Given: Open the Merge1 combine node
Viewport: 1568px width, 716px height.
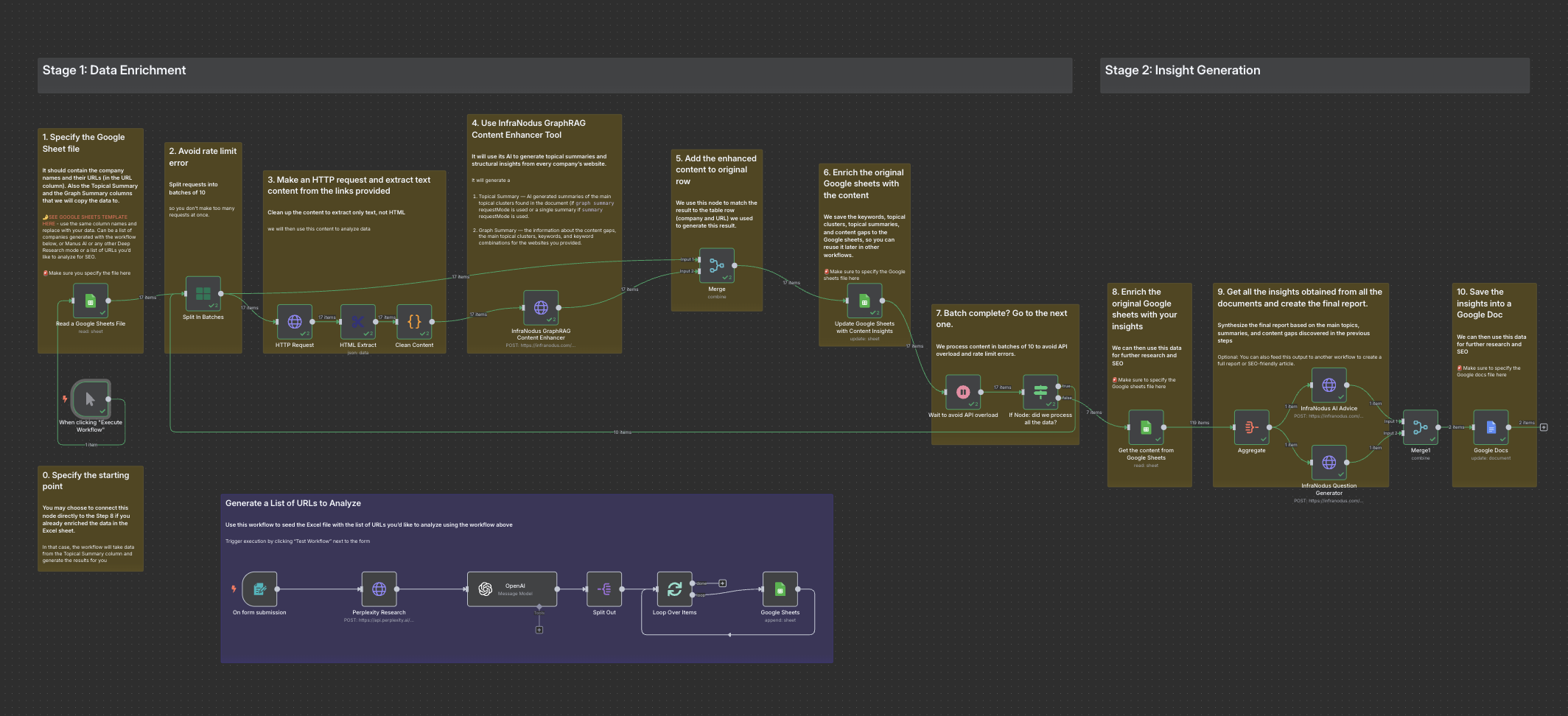Looking at the screenshot, I should [1421, 427].
